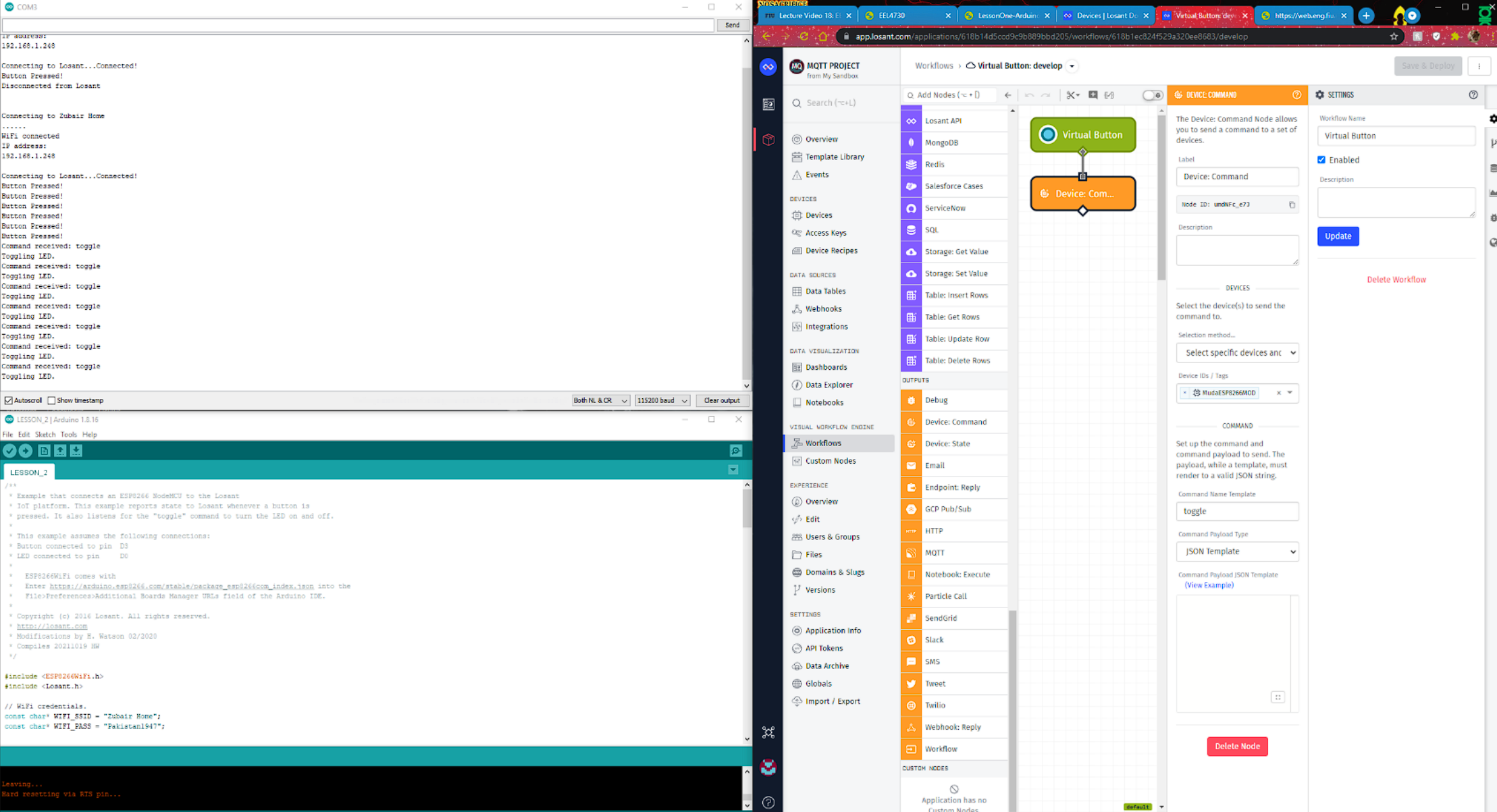Screen dimensions: 1497x812
Task: Copy the Node ID with clipboard icon
Action: point(1292,205)
